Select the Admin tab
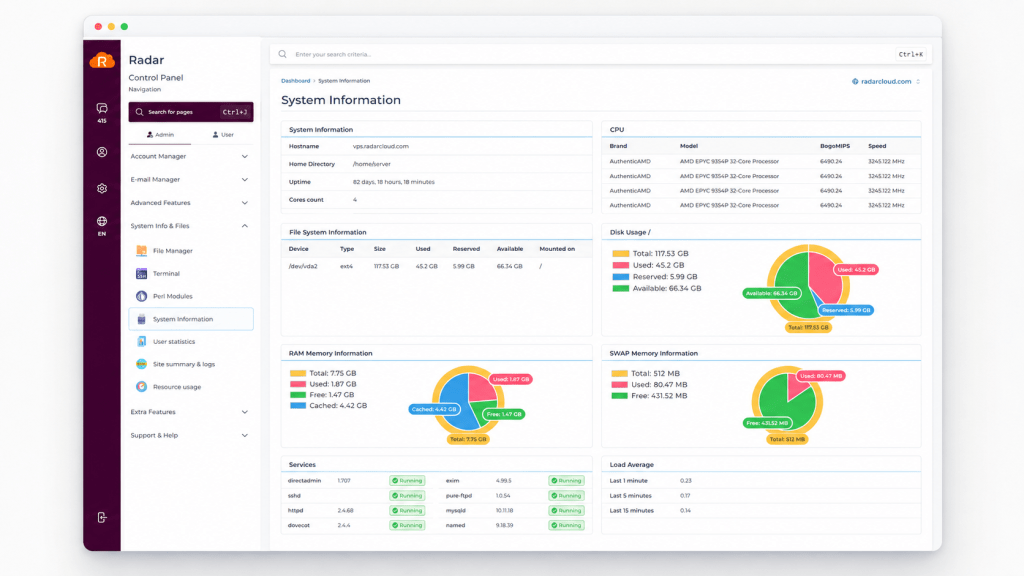The height and width of the screenshot is (576, 1024). (x=160, y=135)
